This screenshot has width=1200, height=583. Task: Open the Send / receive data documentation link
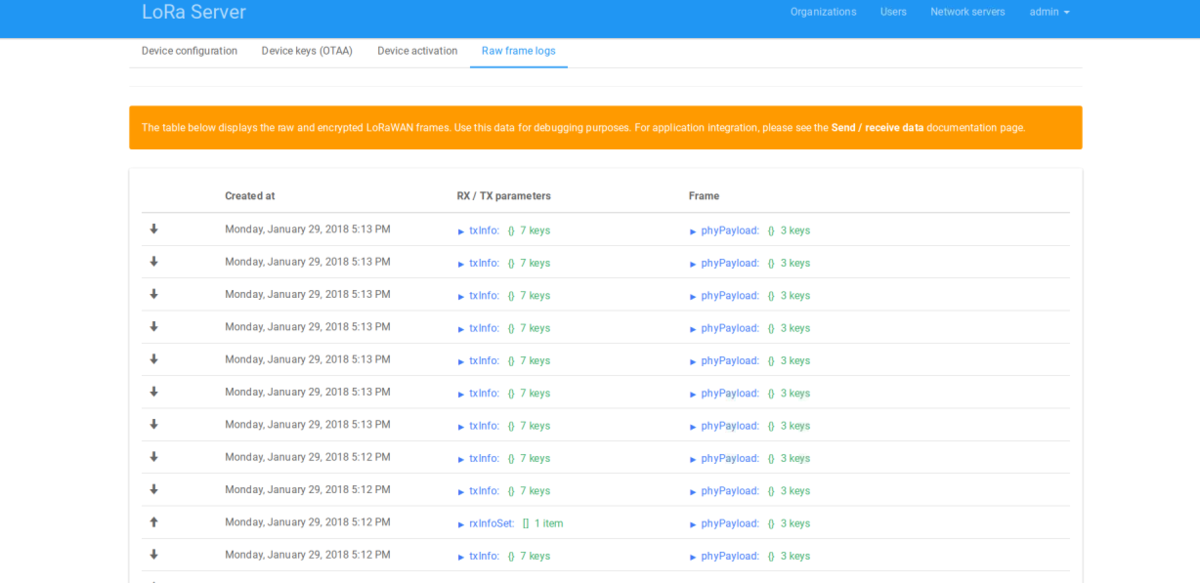[x=877, y=128]
